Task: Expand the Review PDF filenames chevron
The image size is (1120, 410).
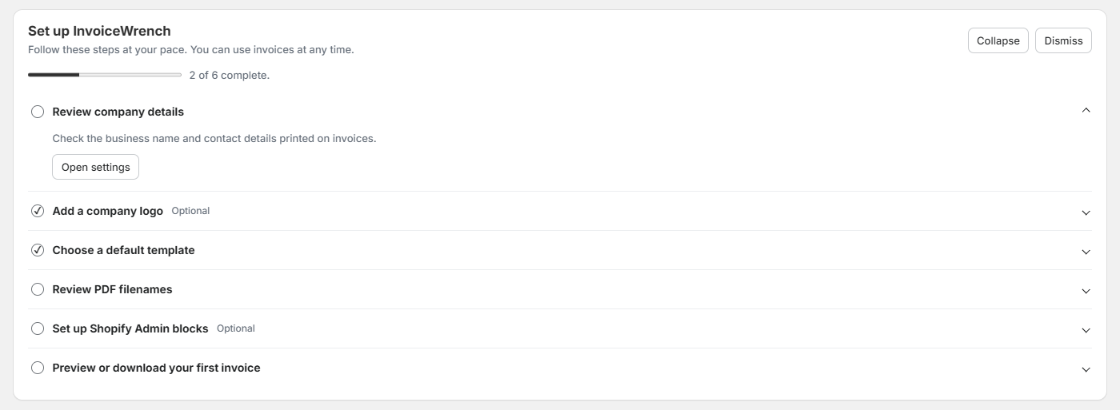Action: 1086,291
